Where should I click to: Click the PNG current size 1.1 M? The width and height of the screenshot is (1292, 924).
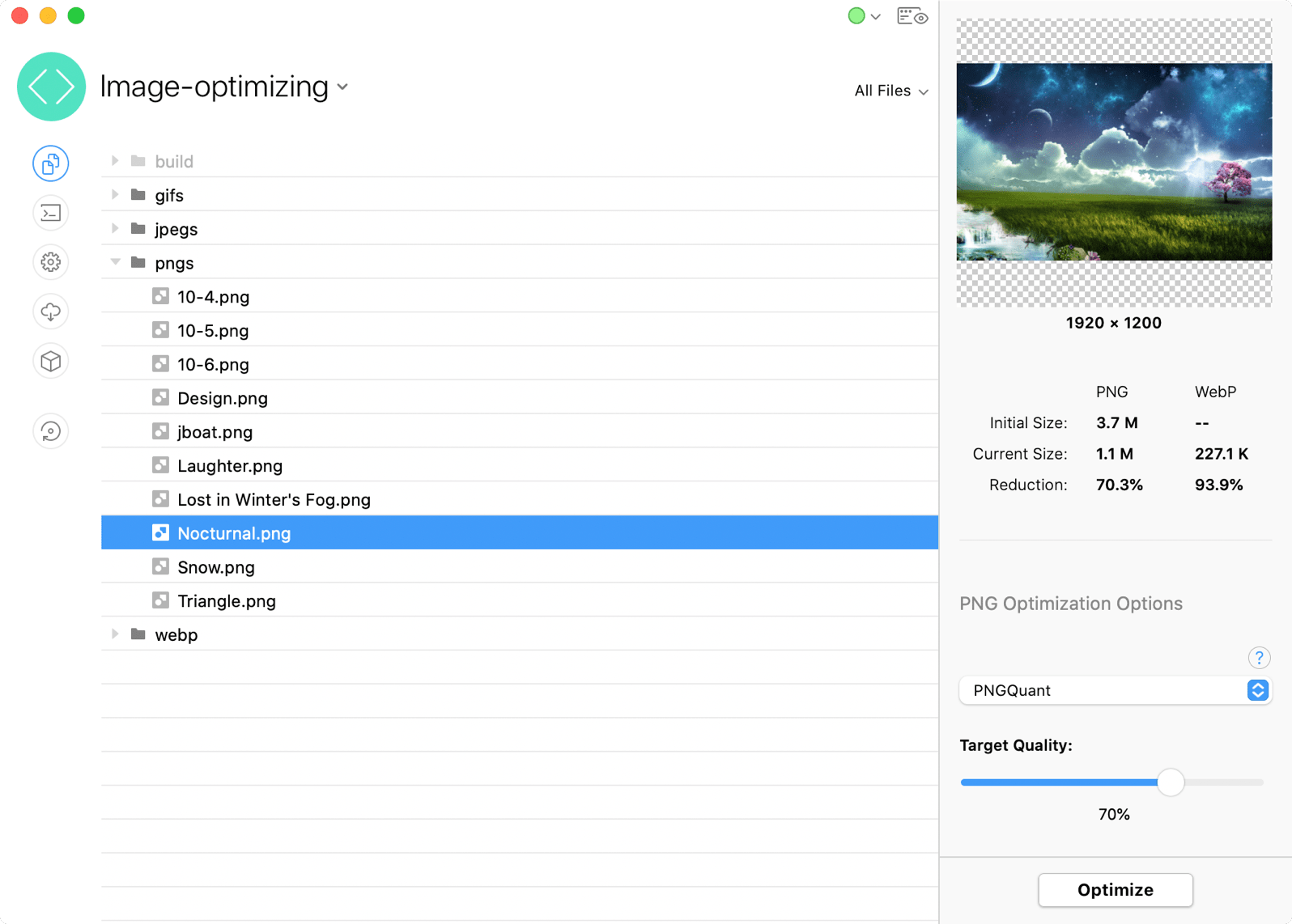pyautogui.click(x=1115, y=454)
